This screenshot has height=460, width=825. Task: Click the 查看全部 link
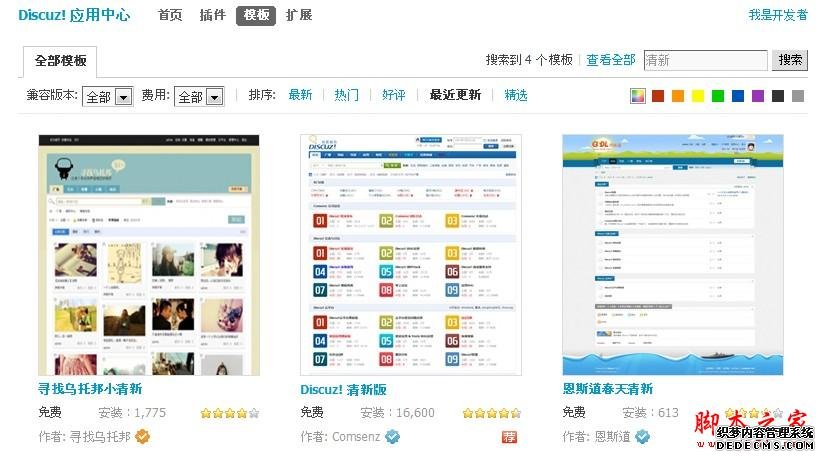pyautogui.click(x=610, y=60)
